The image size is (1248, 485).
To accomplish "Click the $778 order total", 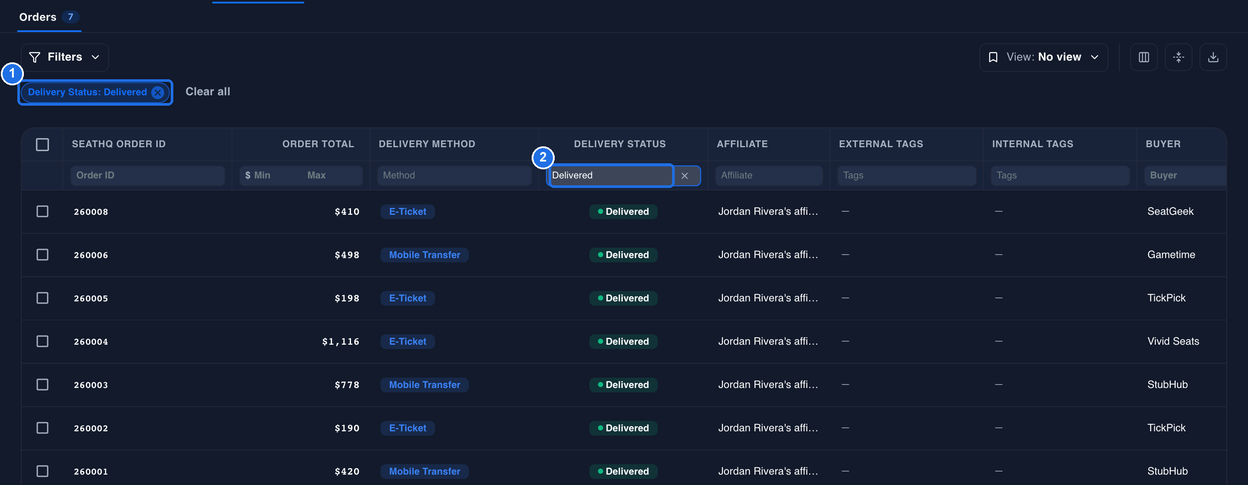I will tap(347, 385).
